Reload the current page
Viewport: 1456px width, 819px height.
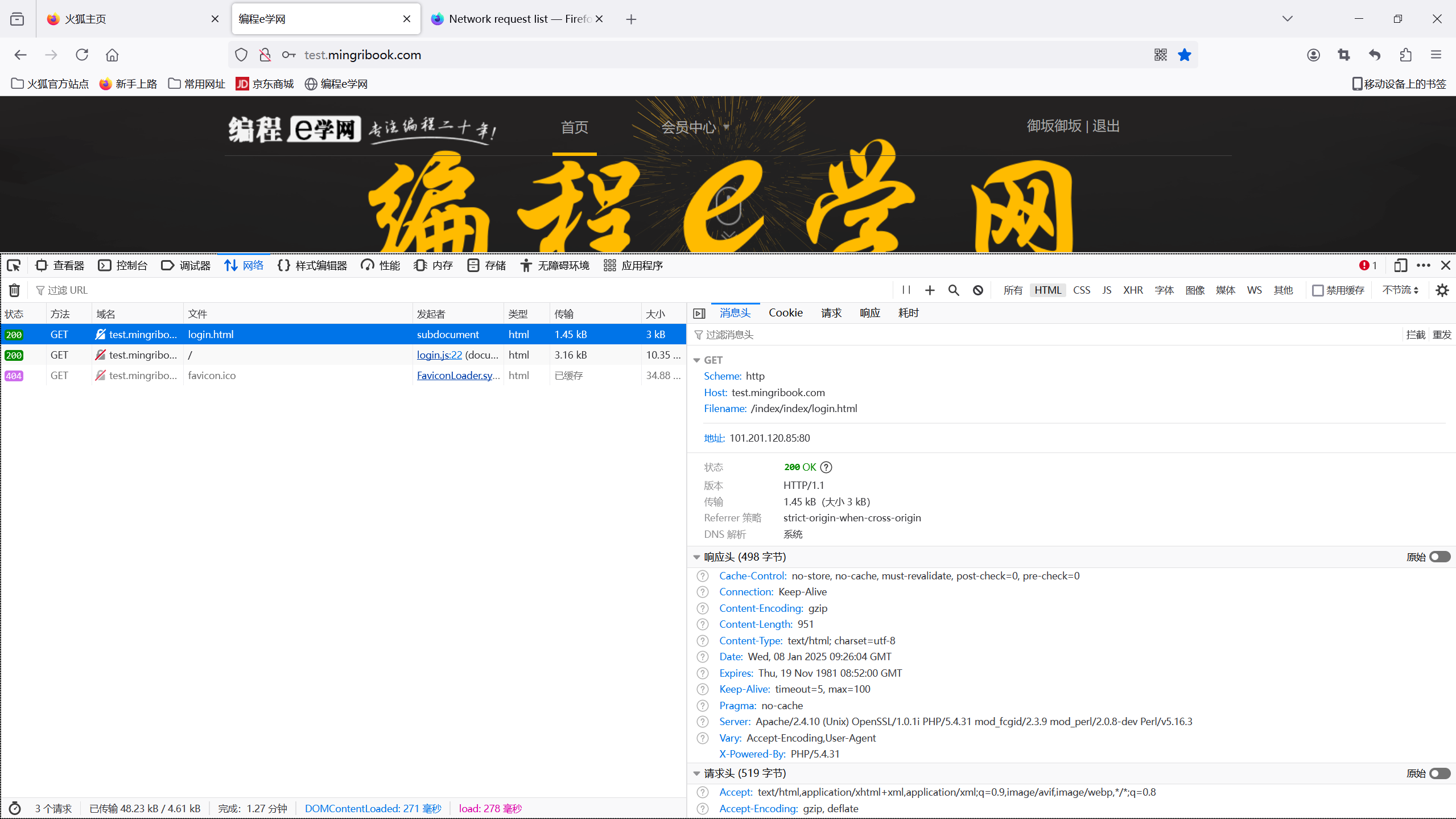click(x=82, y=55)
